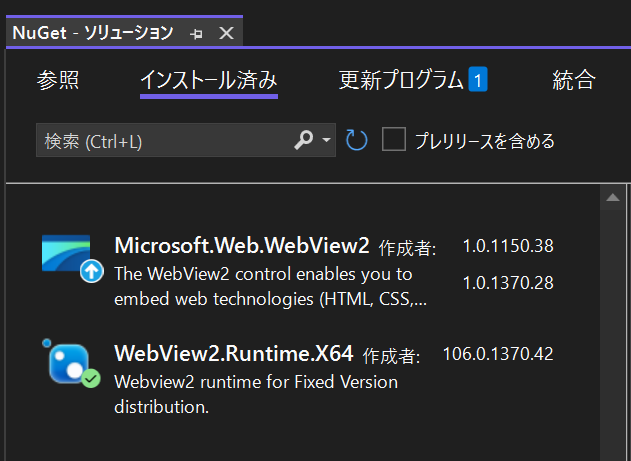This screenshot has width=631, height=461.
Task: Click the magnifier search icon
Action: pos(304,140)
